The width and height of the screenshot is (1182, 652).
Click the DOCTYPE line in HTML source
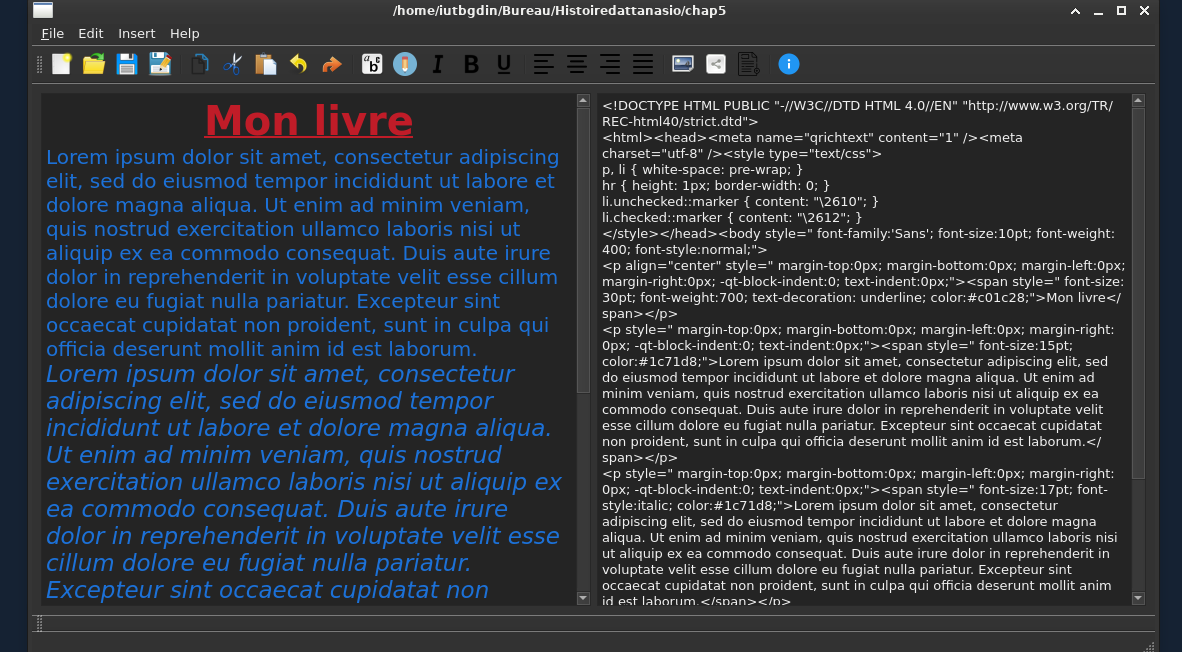point(857,113)
